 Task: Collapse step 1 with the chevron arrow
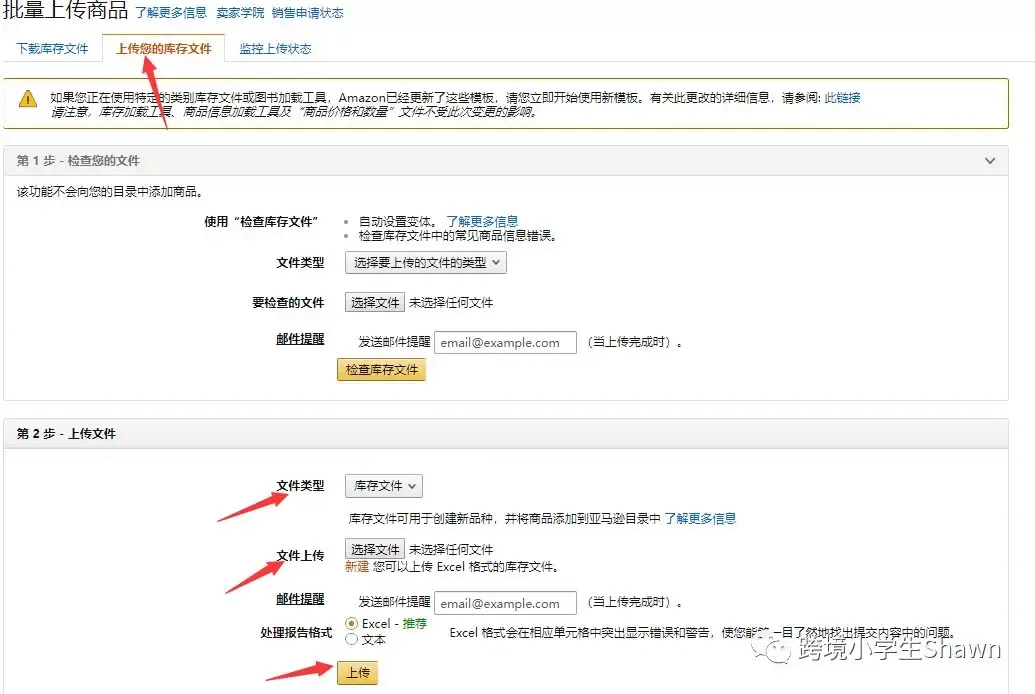(x=989, y=160)
